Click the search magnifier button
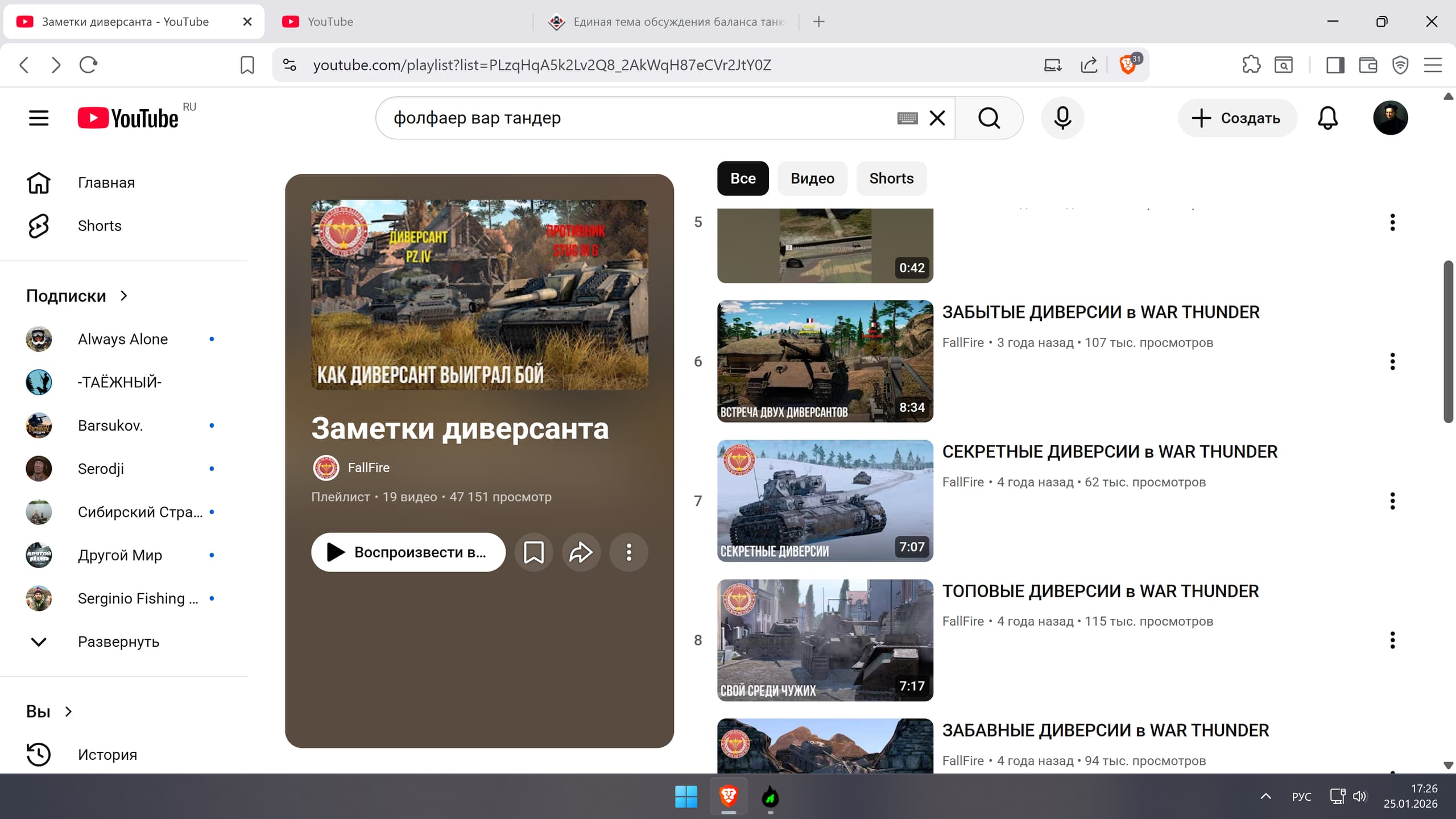Screen dimensions: 1456x819 [x=988, y=118]
